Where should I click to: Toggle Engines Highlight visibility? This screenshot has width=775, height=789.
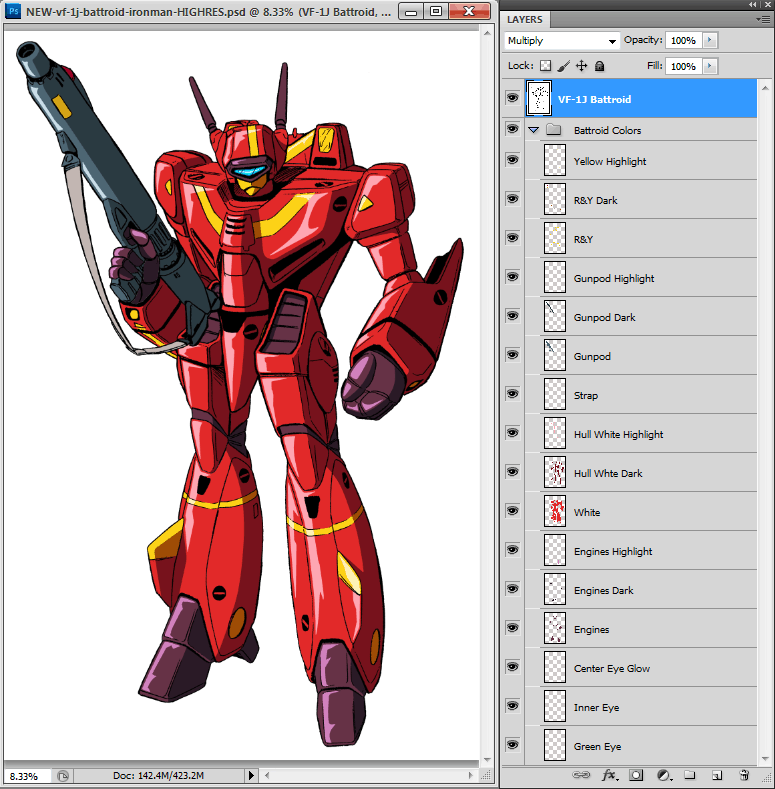point(512,549)
